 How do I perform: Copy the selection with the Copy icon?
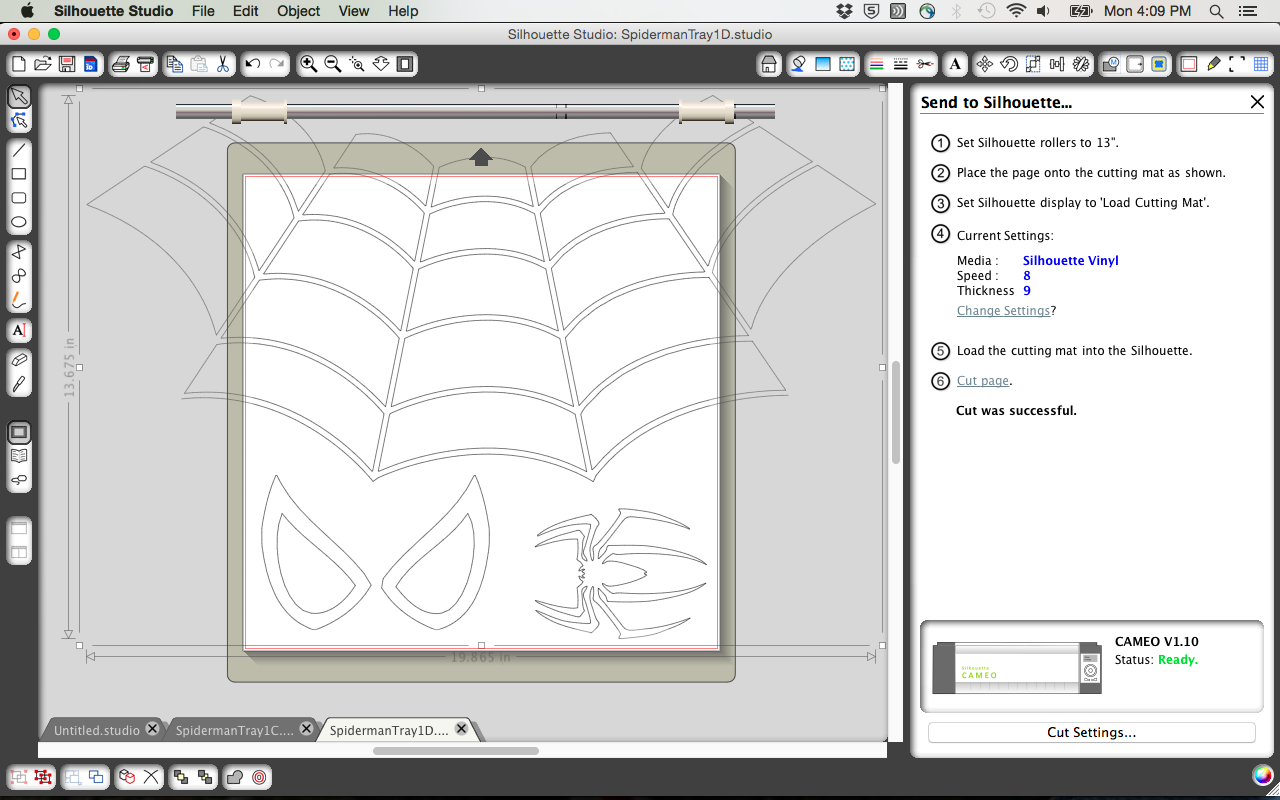(x=175, y=64)
